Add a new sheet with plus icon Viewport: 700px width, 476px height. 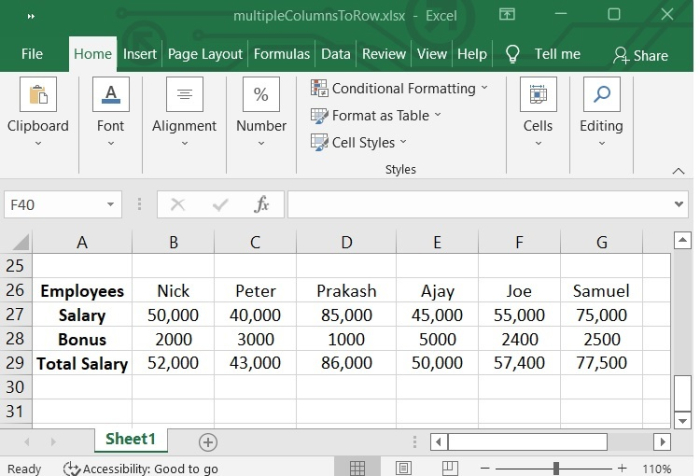click(208, 442)
